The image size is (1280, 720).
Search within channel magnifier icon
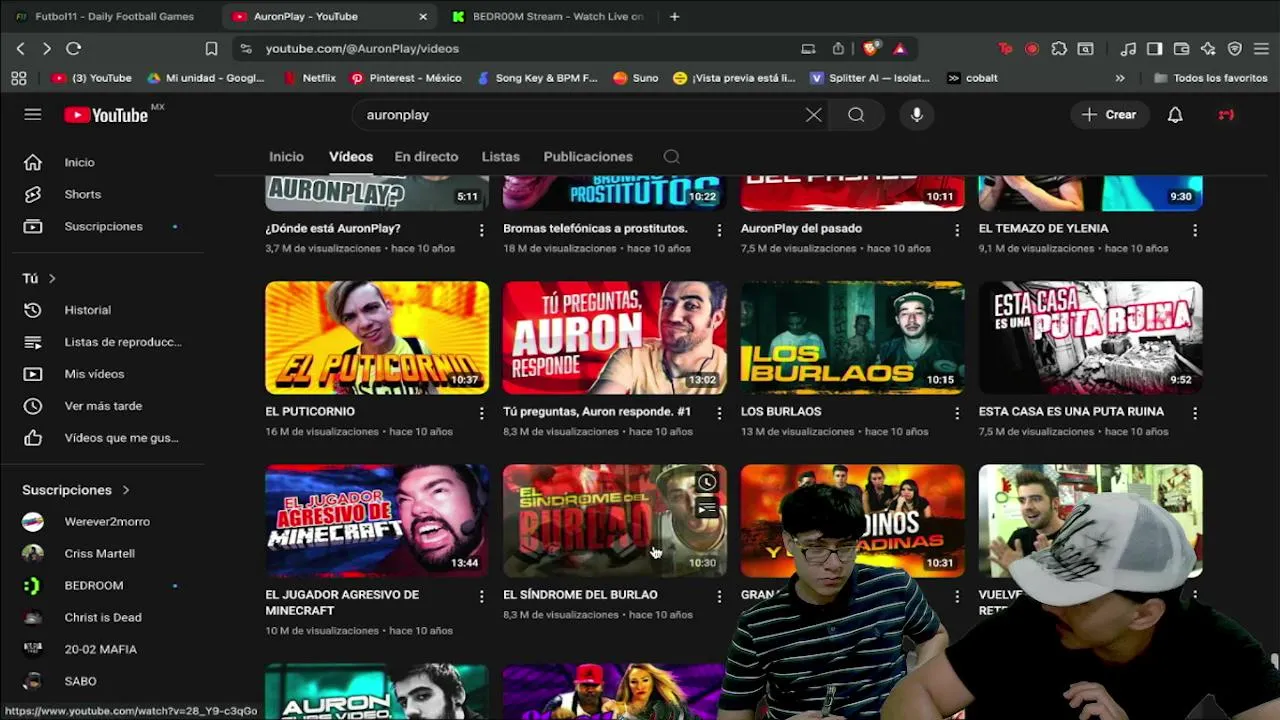tap(672, 157)
